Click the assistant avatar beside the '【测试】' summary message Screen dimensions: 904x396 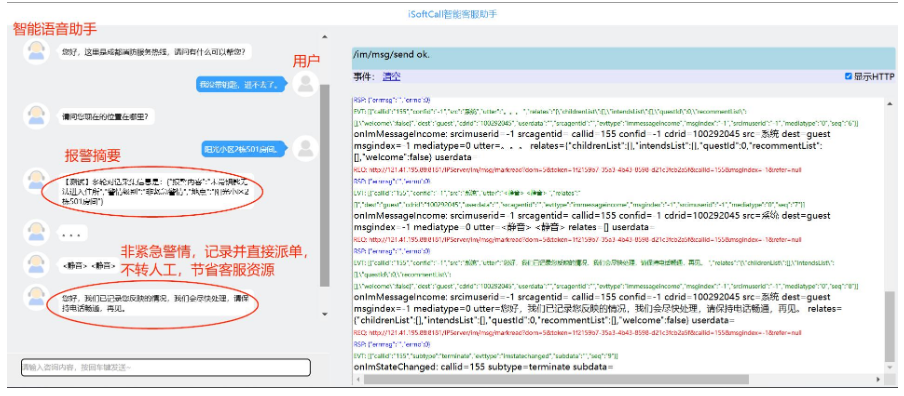[x=36, y=181]
